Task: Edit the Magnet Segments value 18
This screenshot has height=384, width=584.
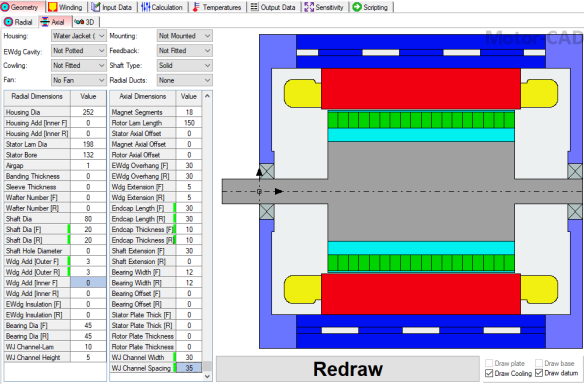Action: 189,112
